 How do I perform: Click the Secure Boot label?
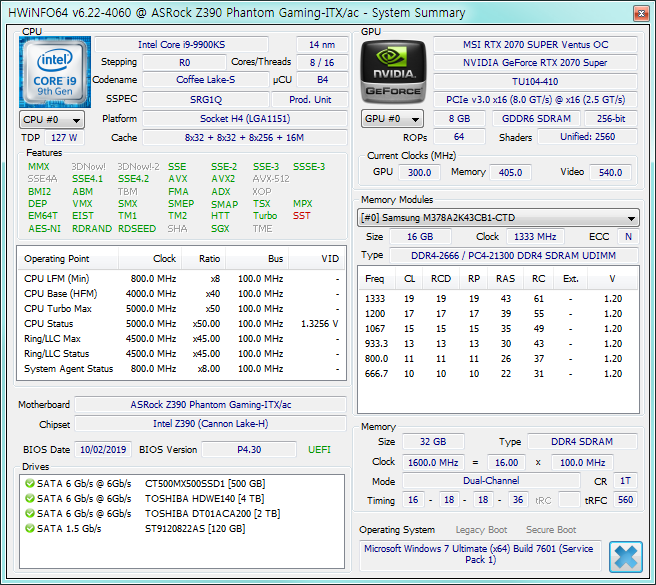pos(551,530)
